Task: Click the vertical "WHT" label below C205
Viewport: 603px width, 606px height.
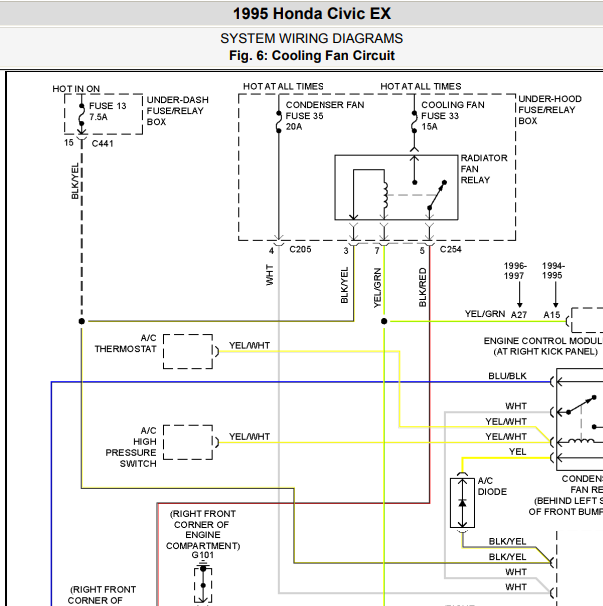Action: [x=270, y=275]
